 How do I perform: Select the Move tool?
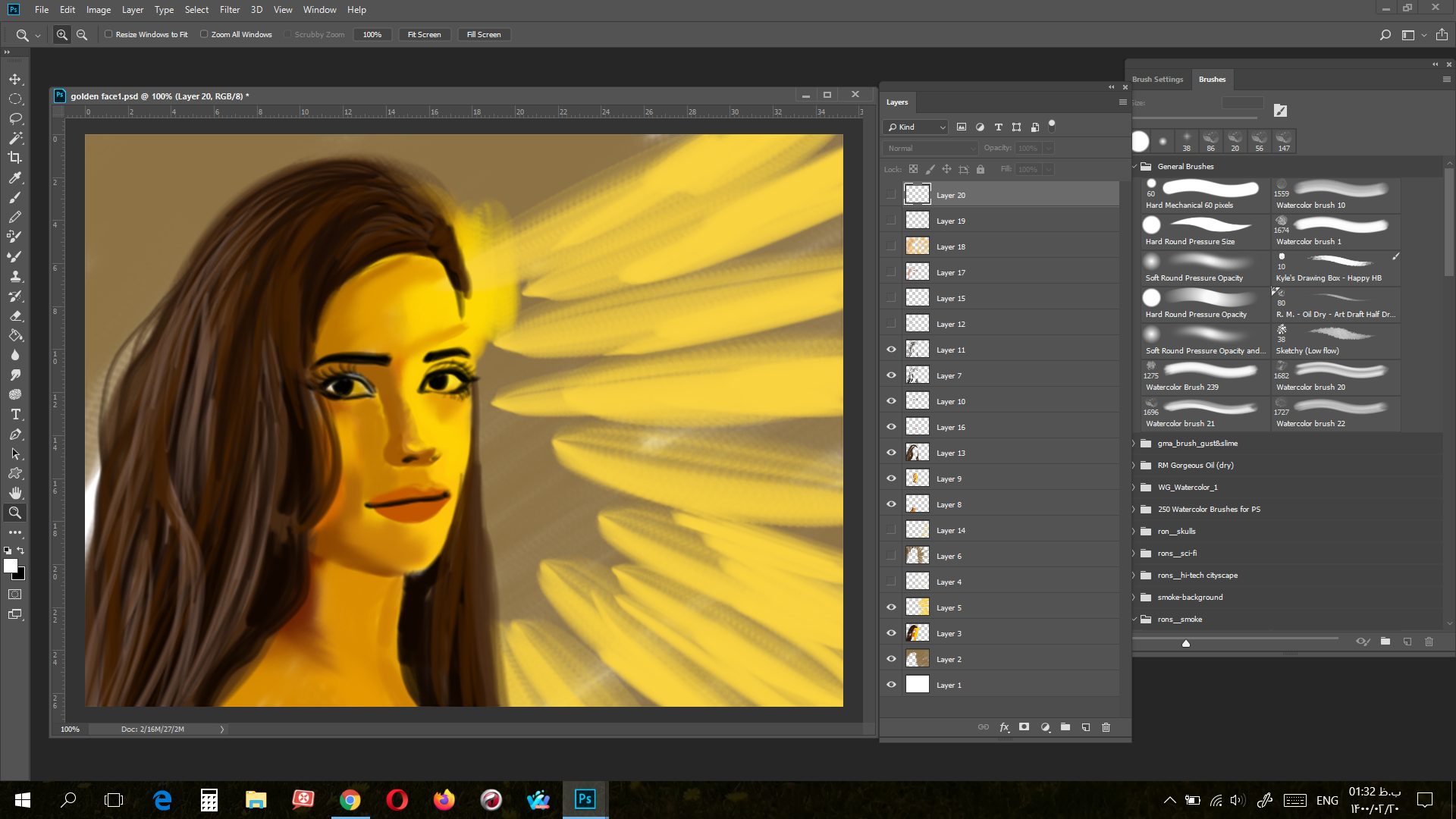click(x=15, y=79)
